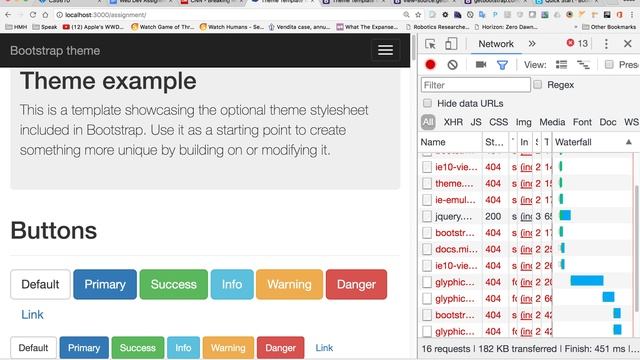Click the red record network log button

pyautogui.click(x=430, y=64)
